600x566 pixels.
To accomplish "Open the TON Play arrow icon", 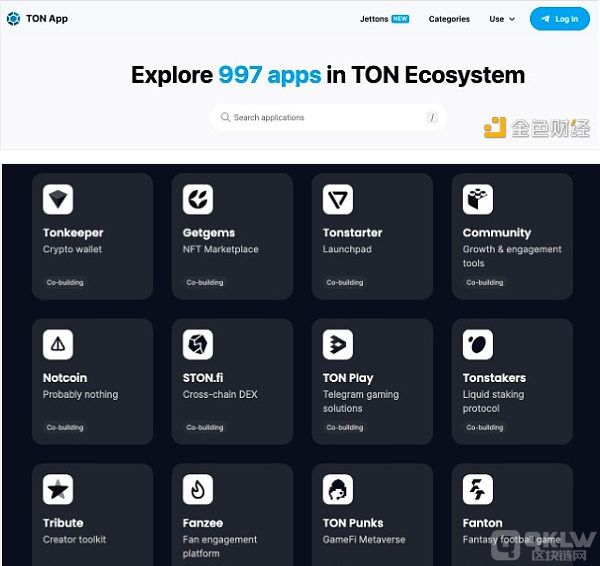I will [338, 344].
